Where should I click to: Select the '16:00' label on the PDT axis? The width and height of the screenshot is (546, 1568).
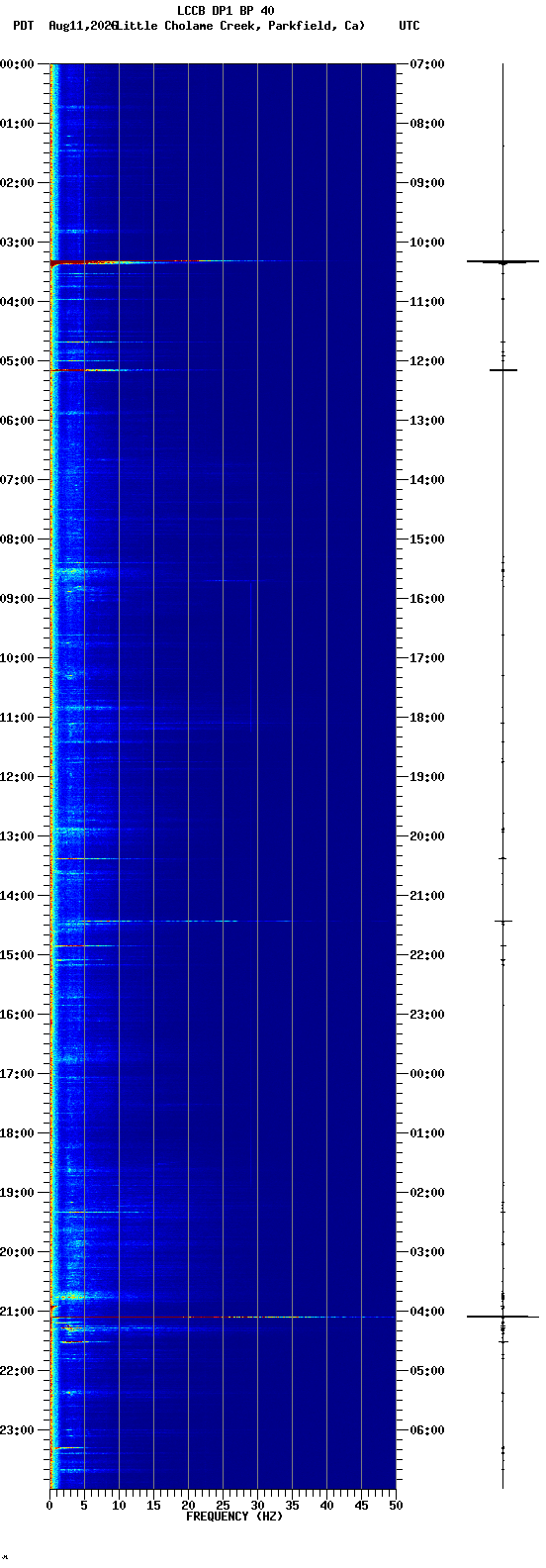17,1015
